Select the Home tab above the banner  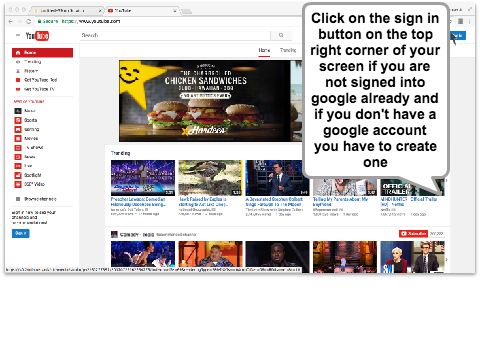[264, 50]
